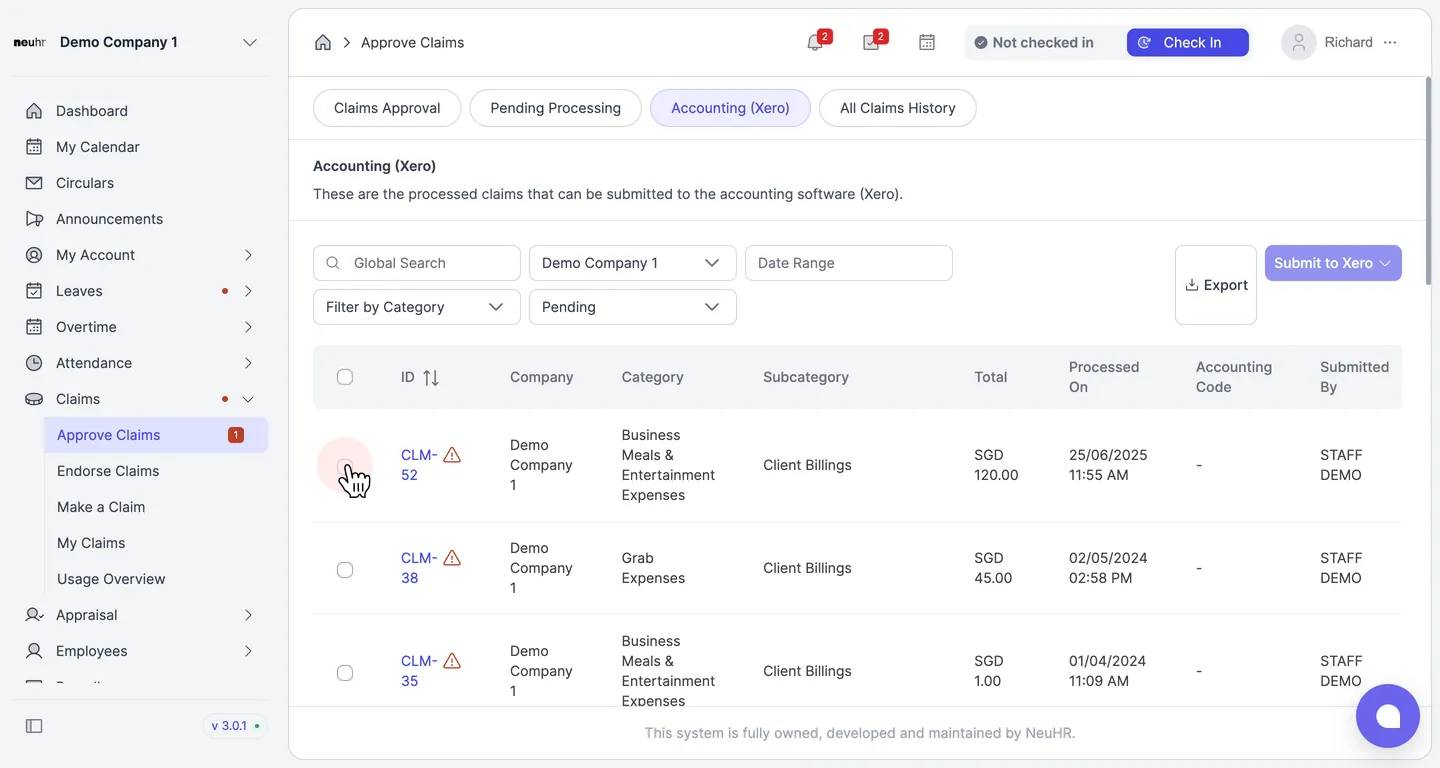
Task: Open the calendar icon in the top bar
Action: (x=927, y=43)
